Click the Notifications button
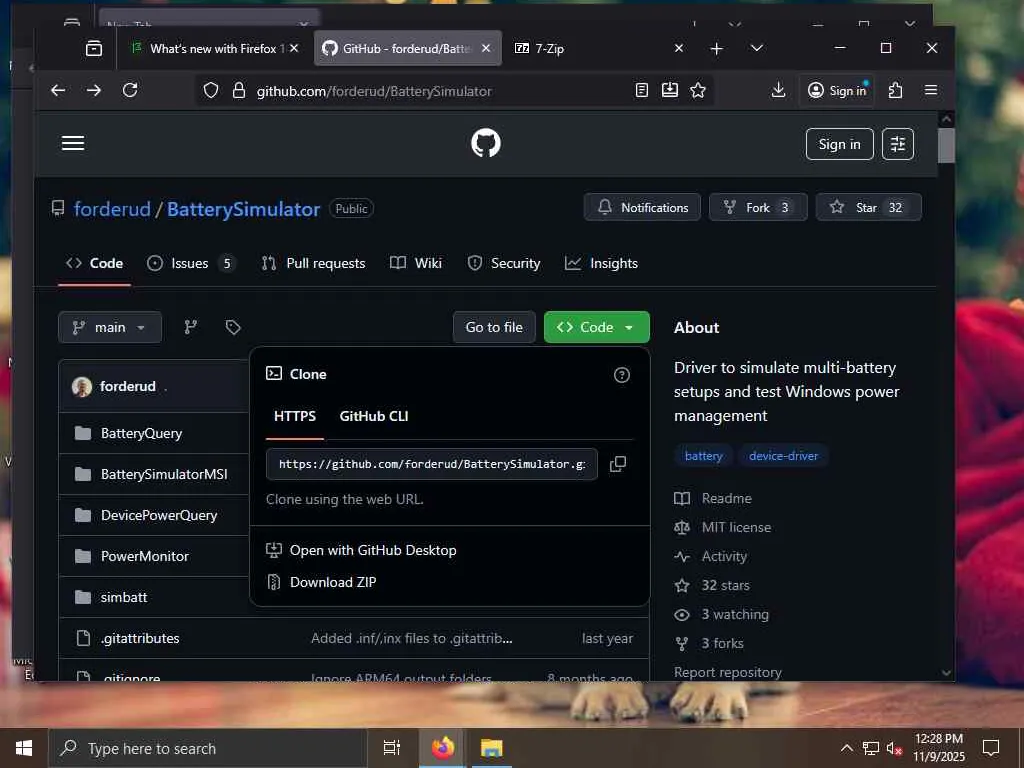Image resolution: width=1024 pixels, height=768 pixels. pos(642,208)
